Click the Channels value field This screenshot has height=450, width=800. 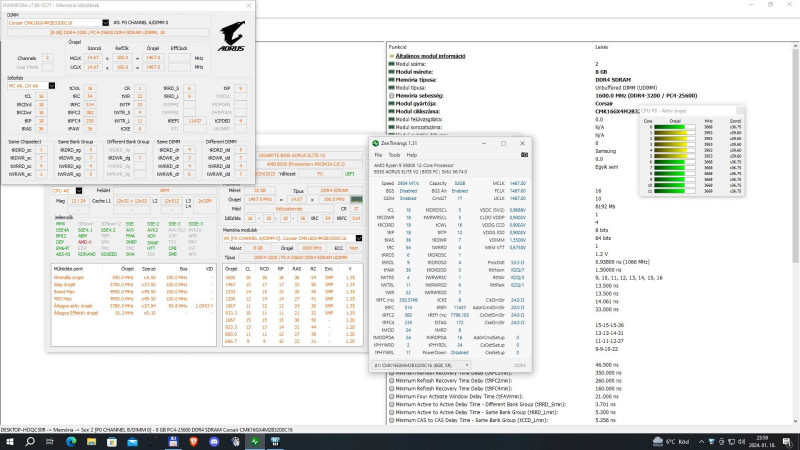[47, 58]
